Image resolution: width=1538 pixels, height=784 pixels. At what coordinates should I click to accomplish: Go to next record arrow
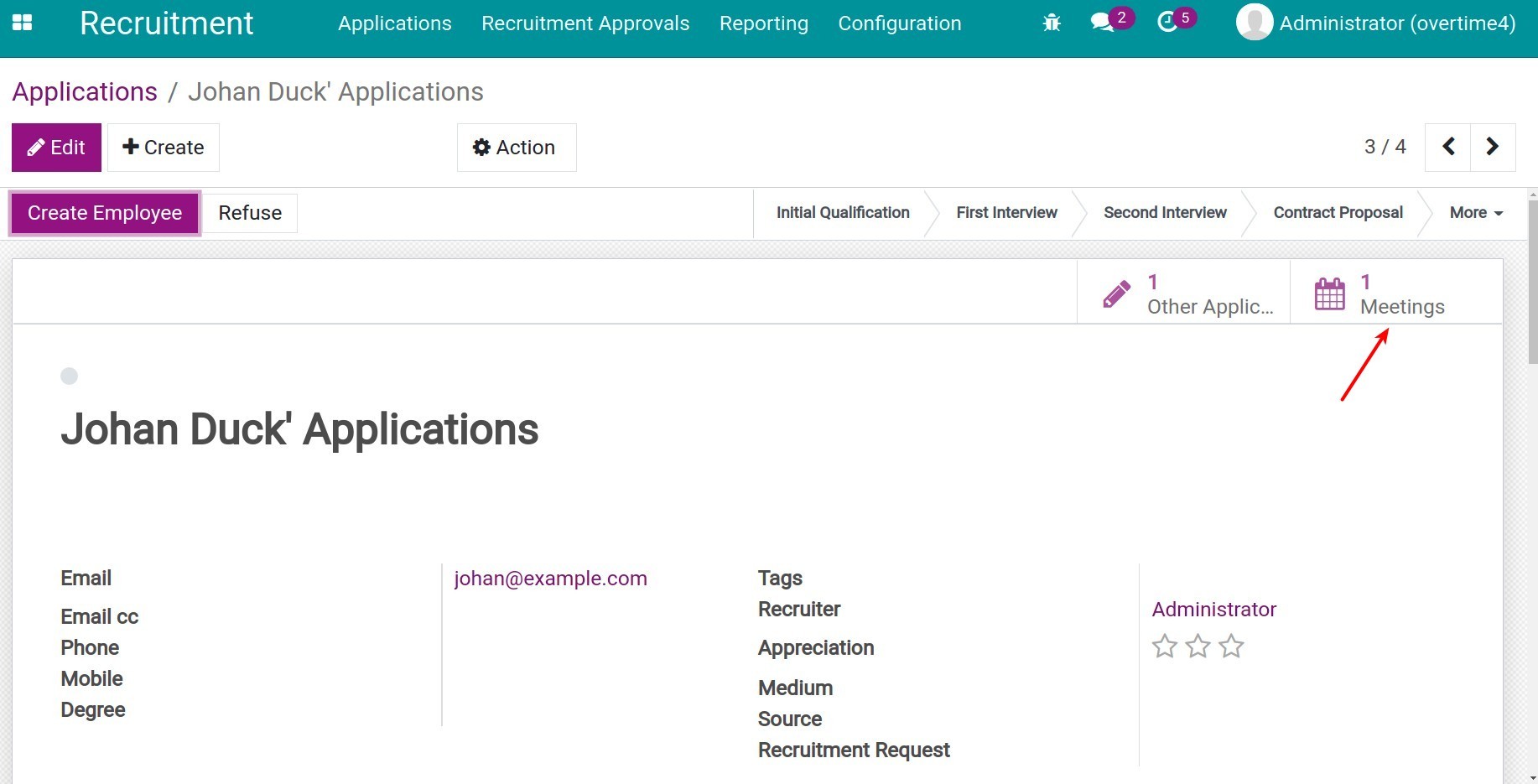click(x=1493, y=147)
